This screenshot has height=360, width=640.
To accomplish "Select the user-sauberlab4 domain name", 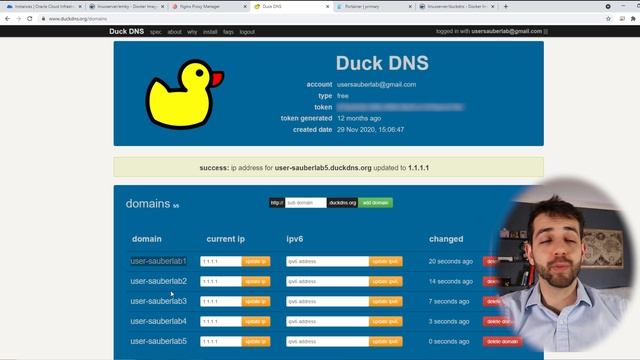I will 158,321.
